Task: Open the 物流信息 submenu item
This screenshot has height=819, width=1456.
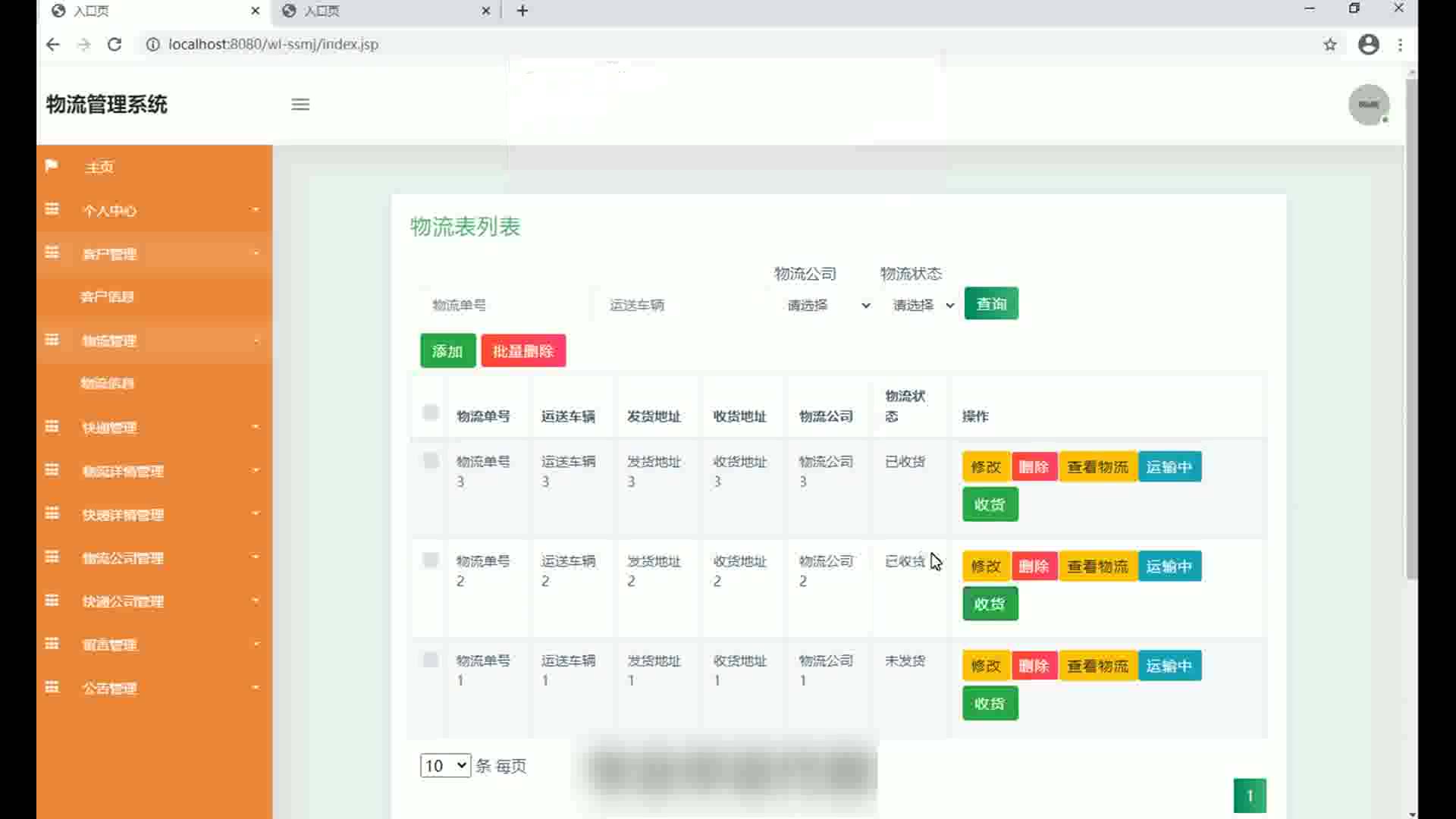Action: point(107,384)
